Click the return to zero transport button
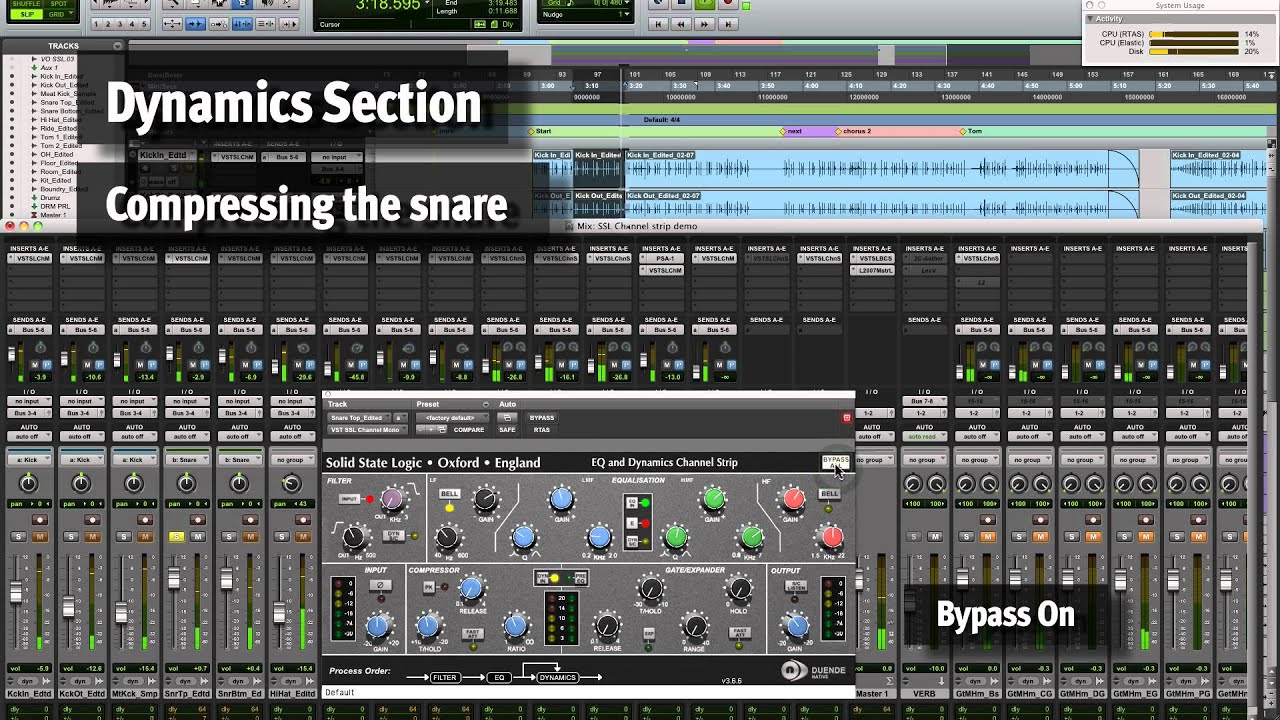This screenshot has width=1280, height=720. (x=657, y=24)
